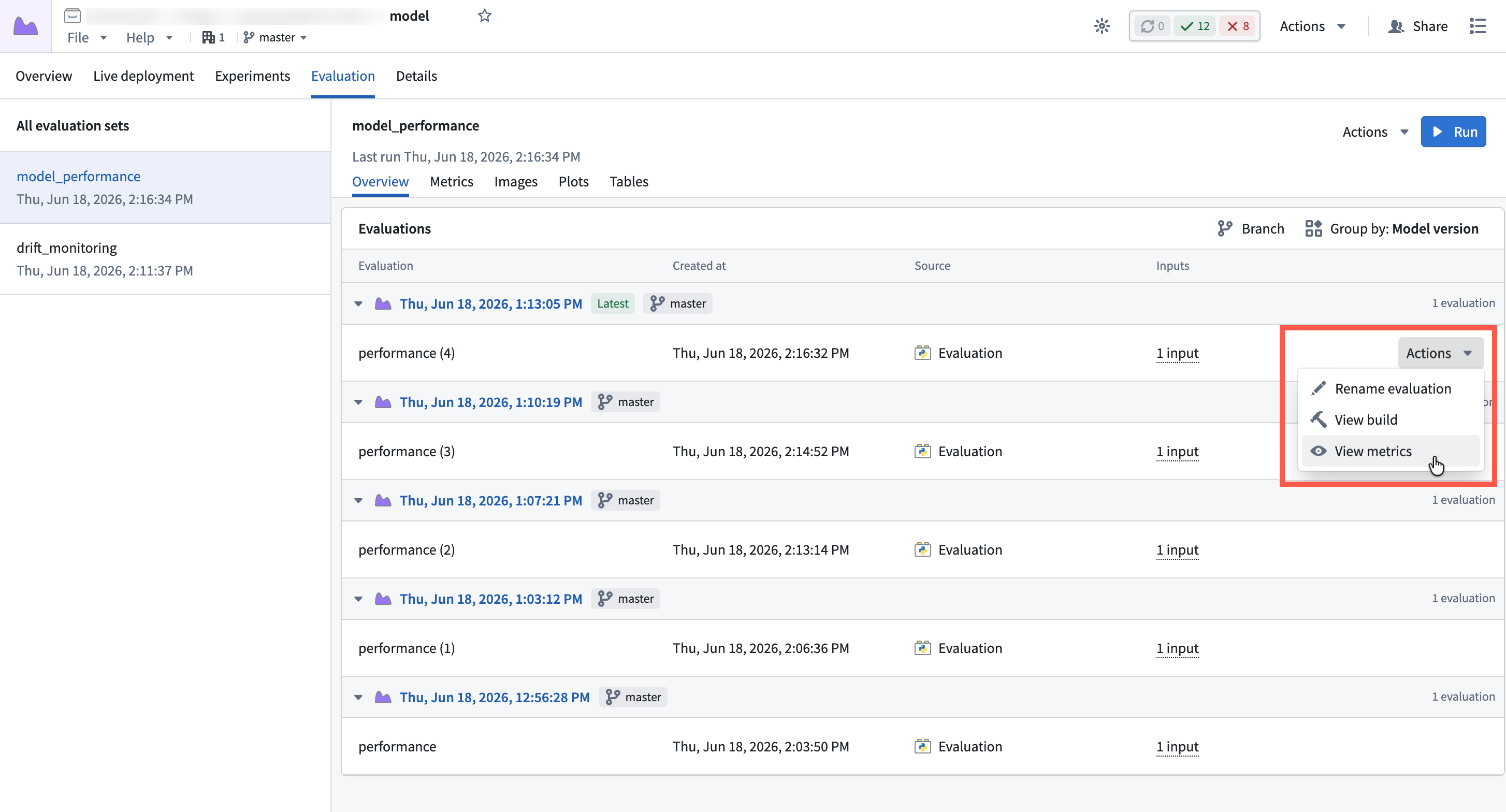Viewport: 1506px width, 812px height.
Task: Collapse the 1:13:05 PM version group
Action: point(358,303)
